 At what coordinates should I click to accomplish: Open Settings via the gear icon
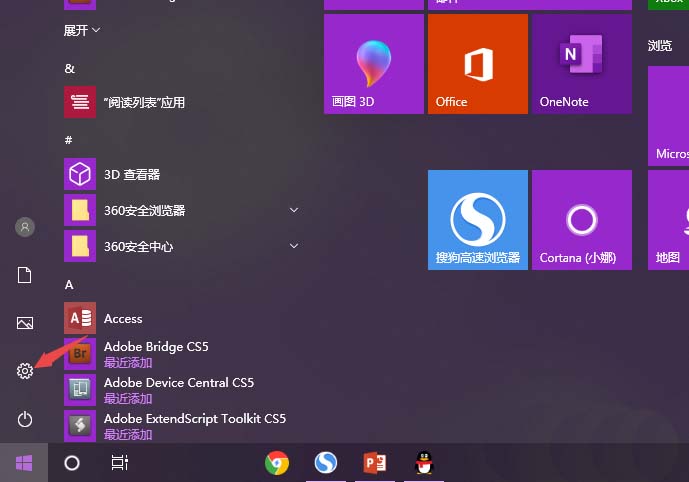point(25,371)
